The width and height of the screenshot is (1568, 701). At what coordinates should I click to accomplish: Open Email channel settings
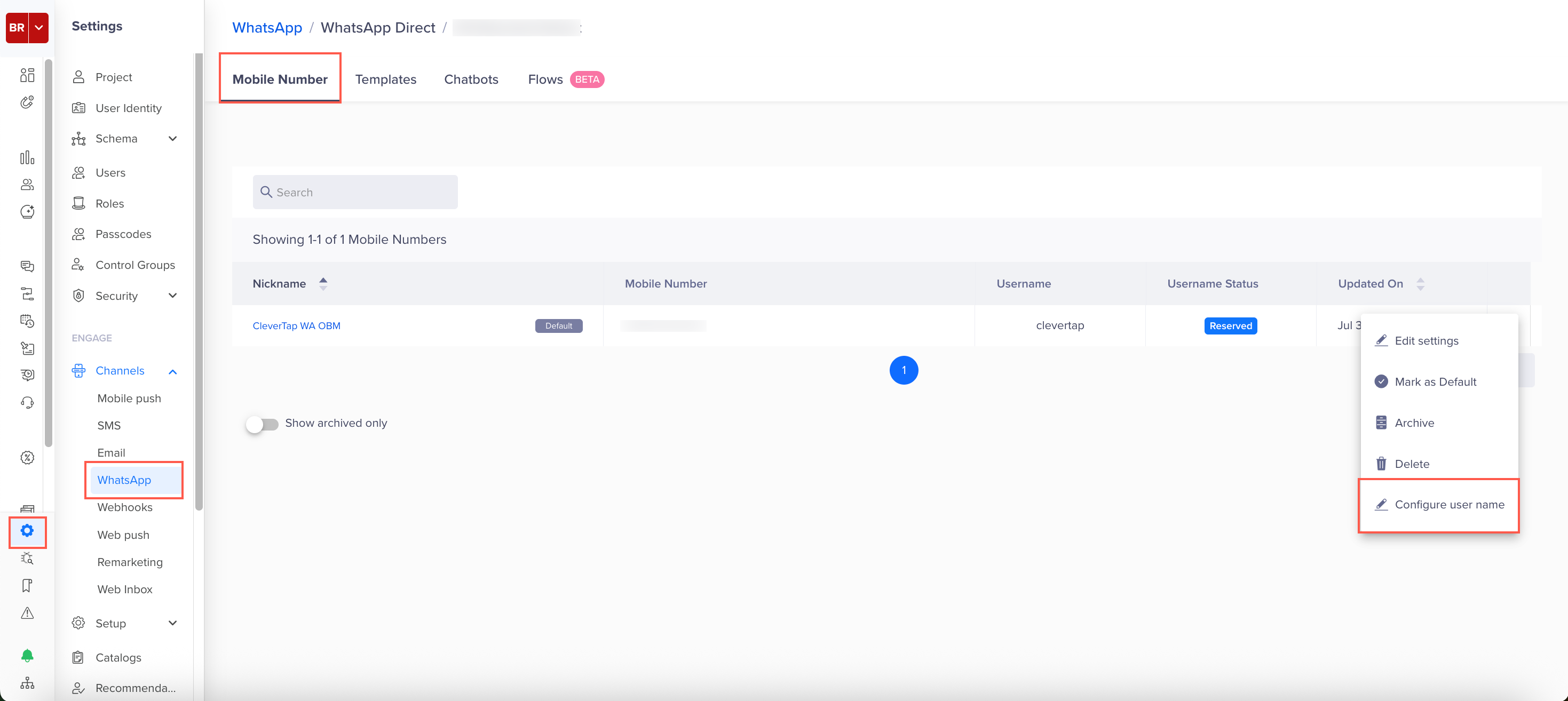[x=112, y=453]
